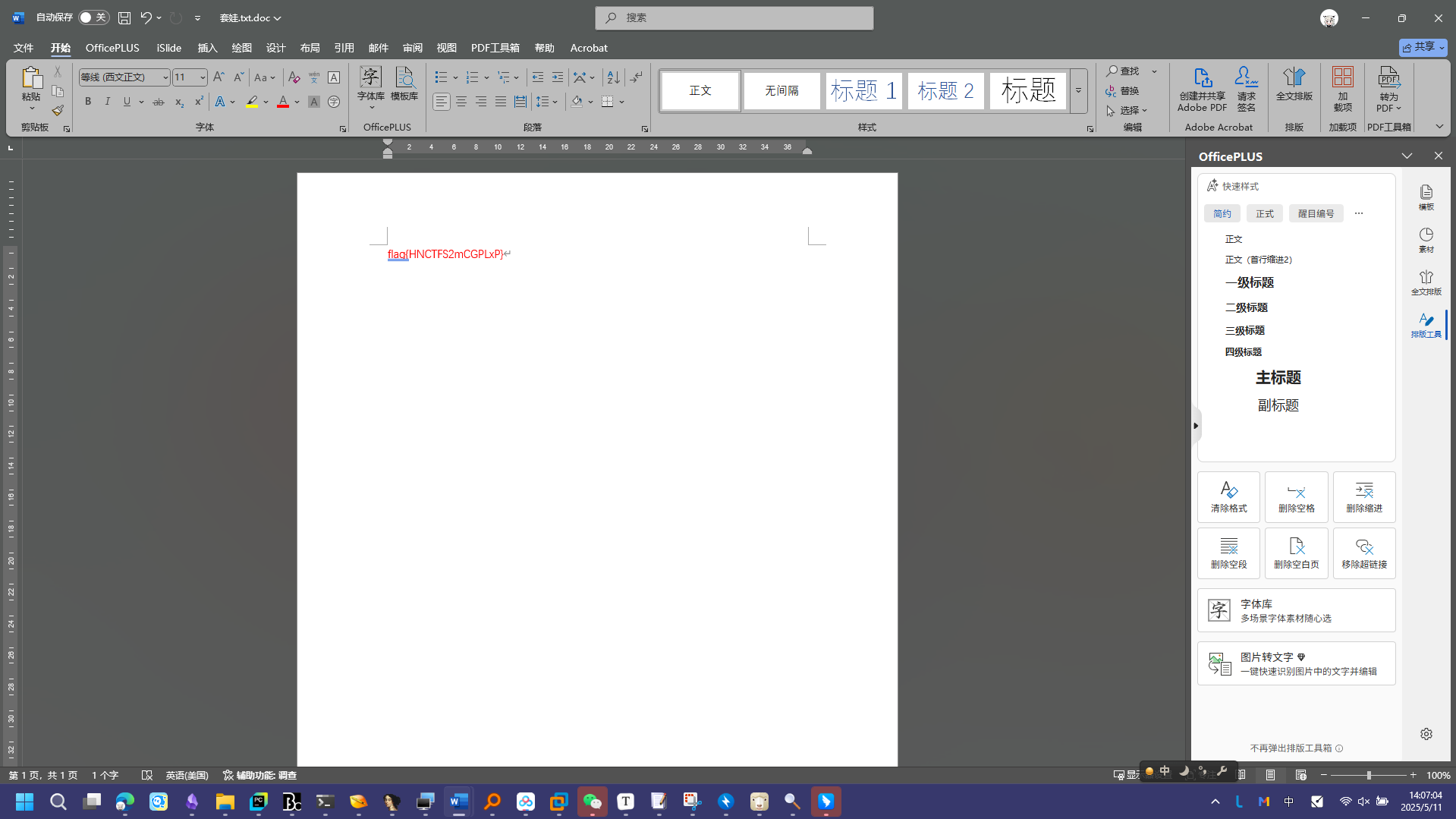The height and width of the screenshot is (819, 1456).
Task: Open 图片转文字 image-to-text card
Action: 1296,663
